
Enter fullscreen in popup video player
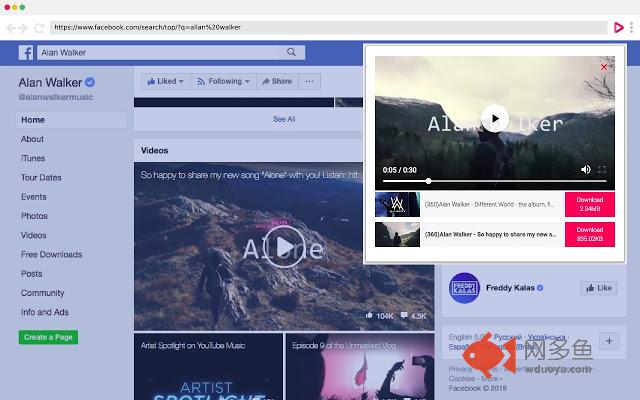tap(602, 169)
